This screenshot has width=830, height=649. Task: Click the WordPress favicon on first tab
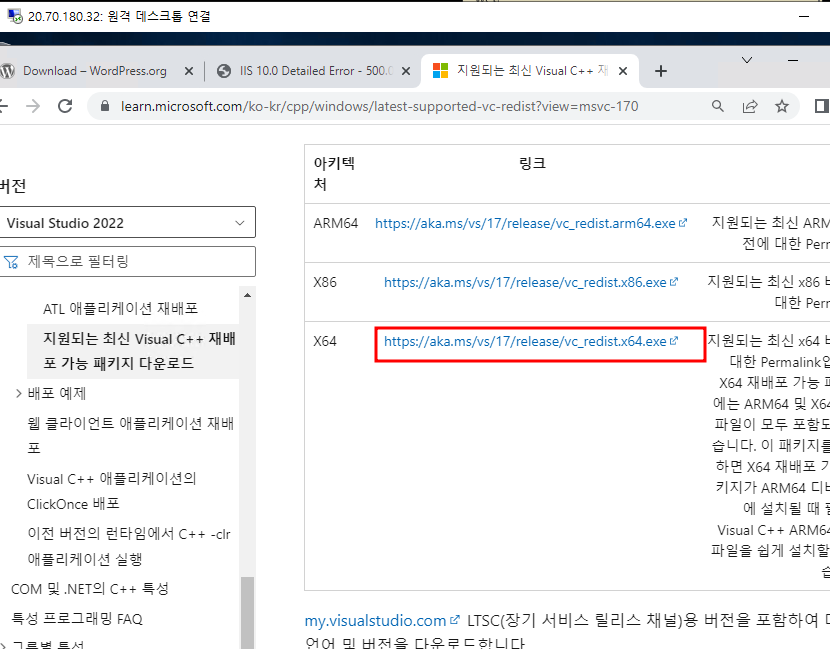[x=7, y=71]
